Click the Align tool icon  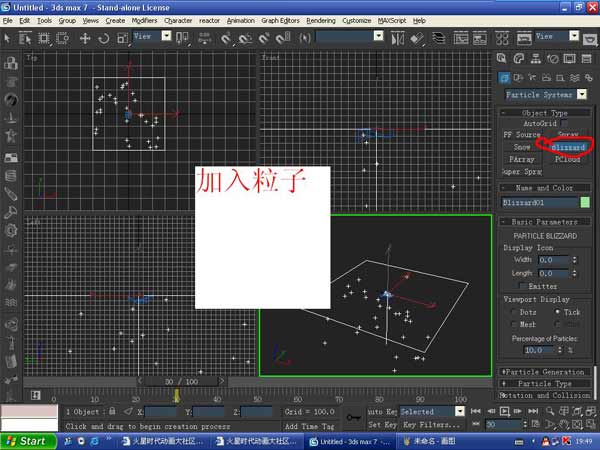(417, 38)
